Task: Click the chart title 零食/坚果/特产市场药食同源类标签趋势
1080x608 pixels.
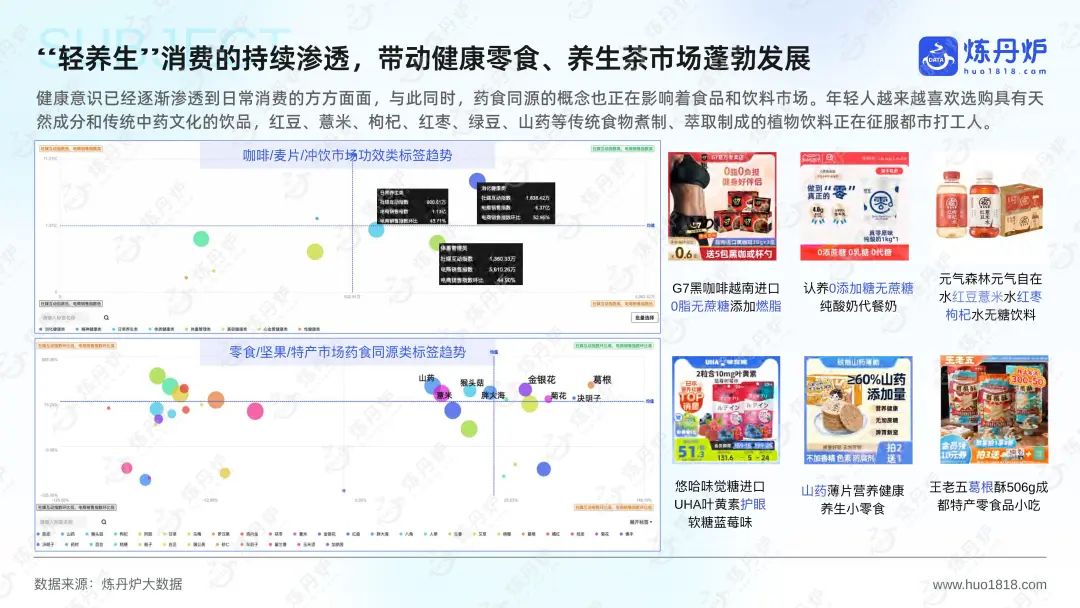Action: pyautogui.click(x=347, y=353)
